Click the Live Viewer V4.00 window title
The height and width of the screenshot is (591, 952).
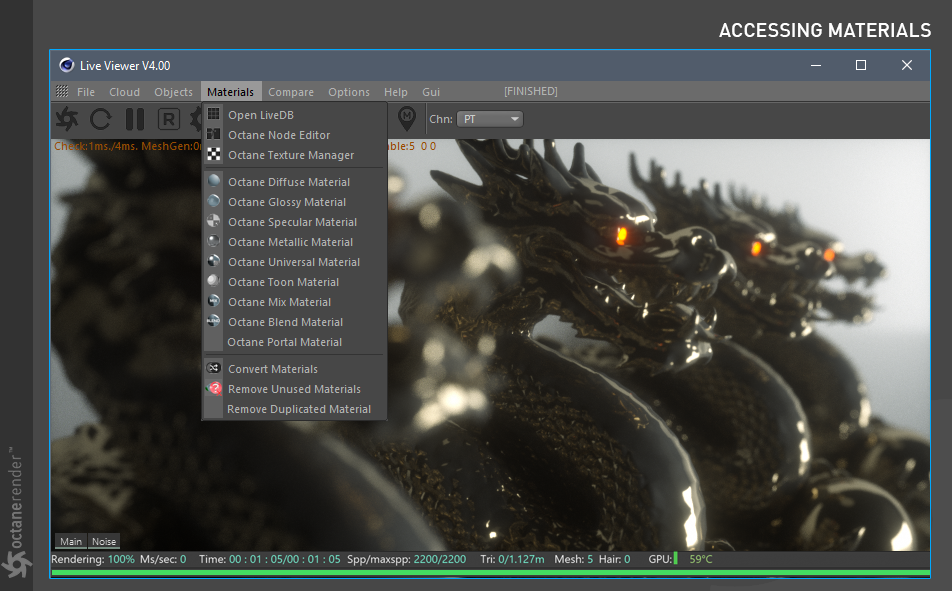[125, 66]
